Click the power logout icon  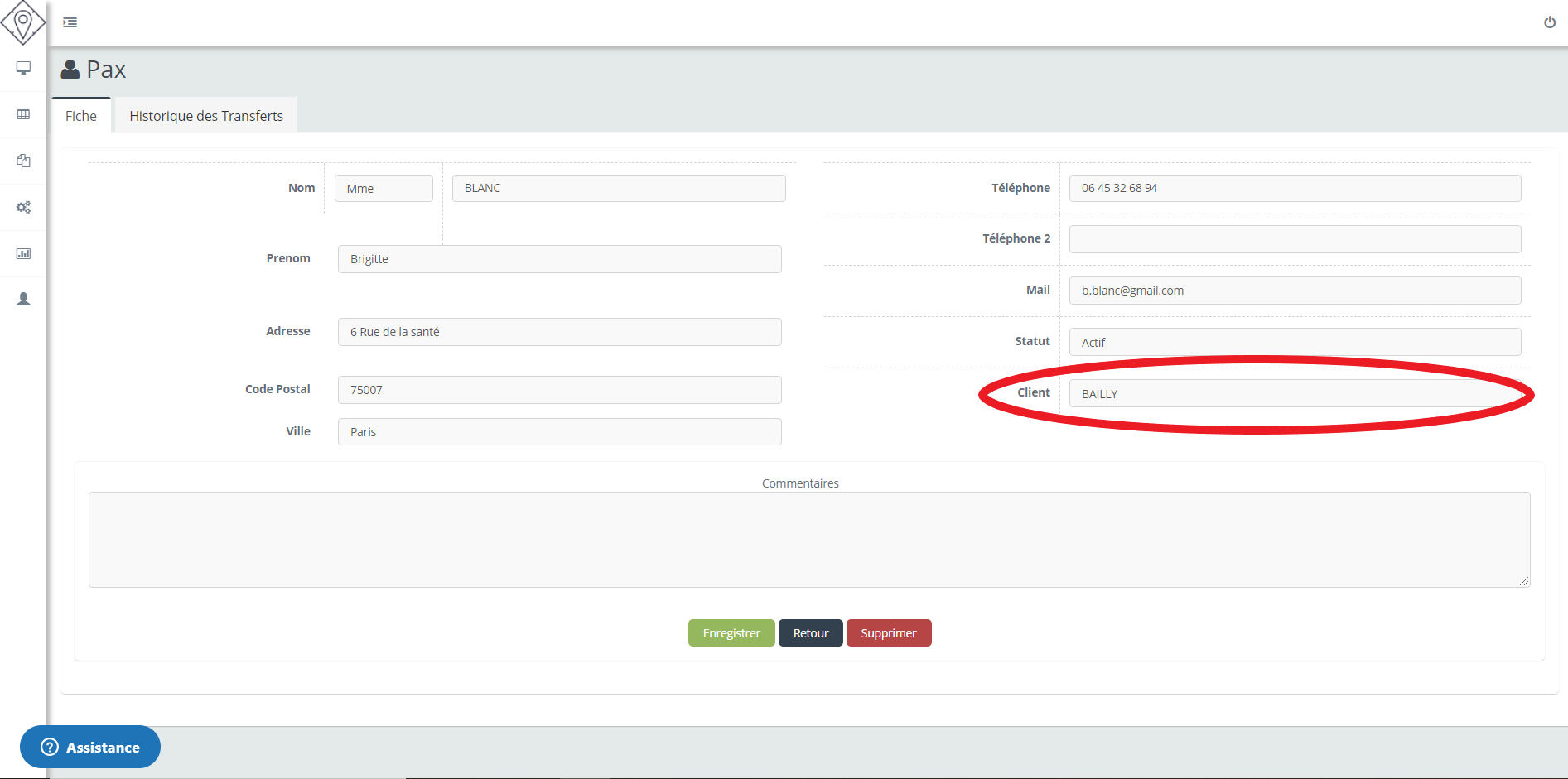pos(1549,22)
